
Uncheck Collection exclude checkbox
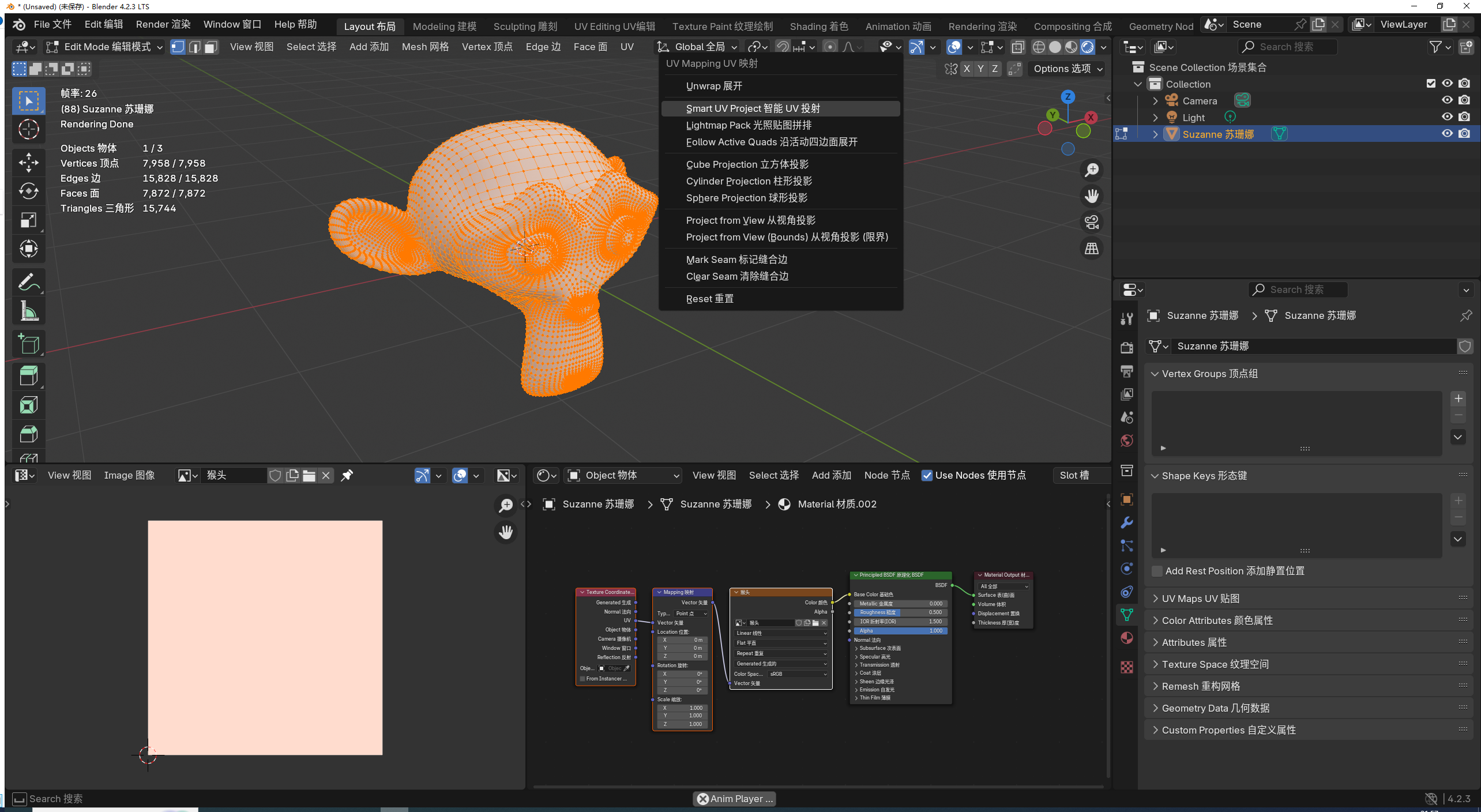pos(1431,84)
